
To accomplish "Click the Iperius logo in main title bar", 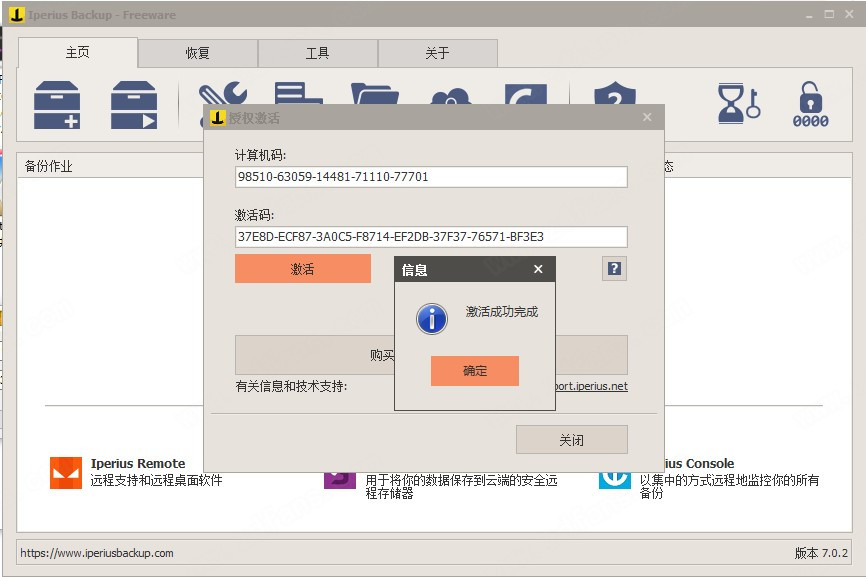I will click(17, 14).
